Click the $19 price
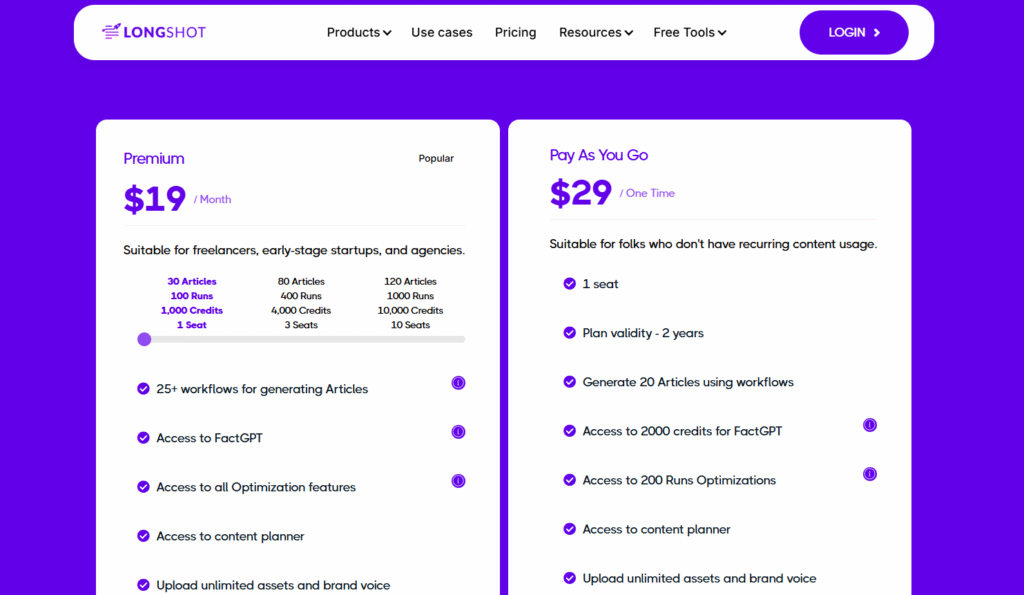The width and height of the screenshot is (1024, 595). coord(155,199)
